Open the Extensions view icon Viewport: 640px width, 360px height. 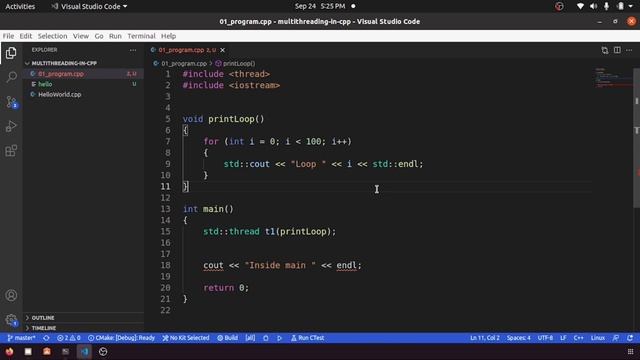click(x=11, y=151)
